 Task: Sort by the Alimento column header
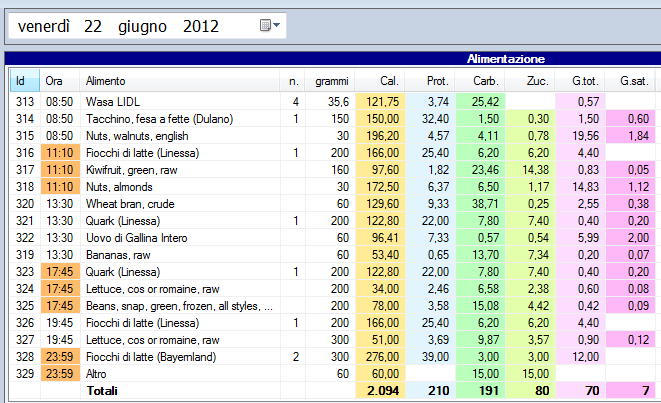180,81
